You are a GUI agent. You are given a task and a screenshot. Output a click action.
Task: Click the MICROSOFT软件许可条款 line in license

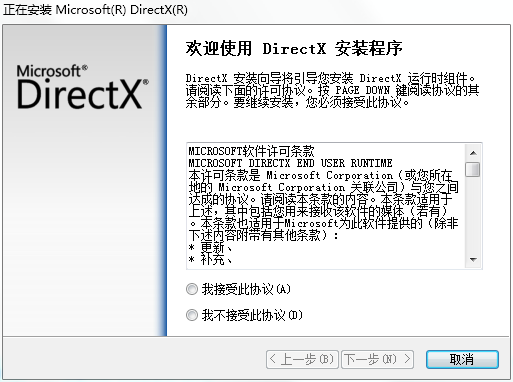[251, 151]
